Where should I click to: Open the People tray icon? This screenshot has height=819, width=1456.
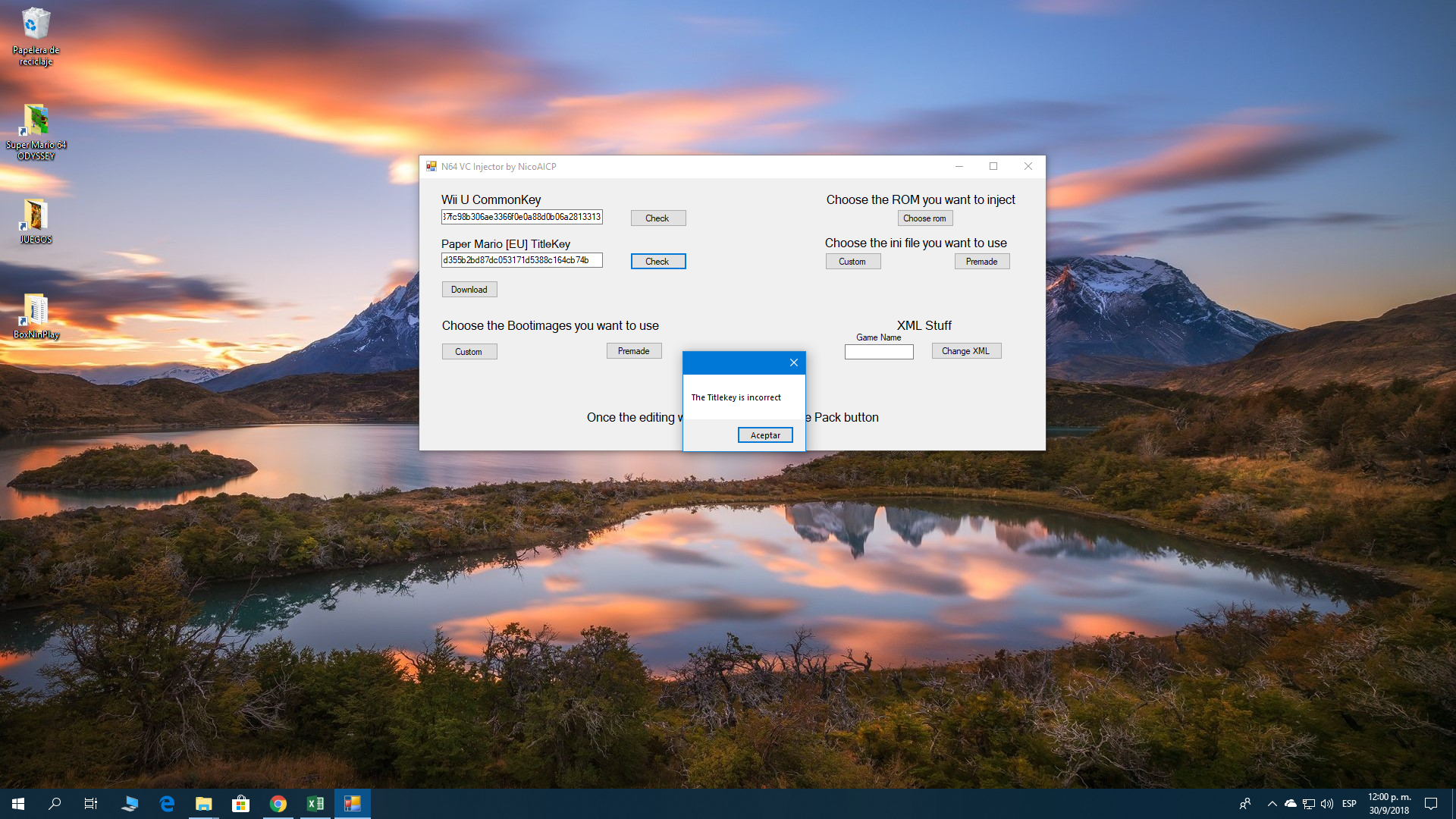(x=1245, y=804)
